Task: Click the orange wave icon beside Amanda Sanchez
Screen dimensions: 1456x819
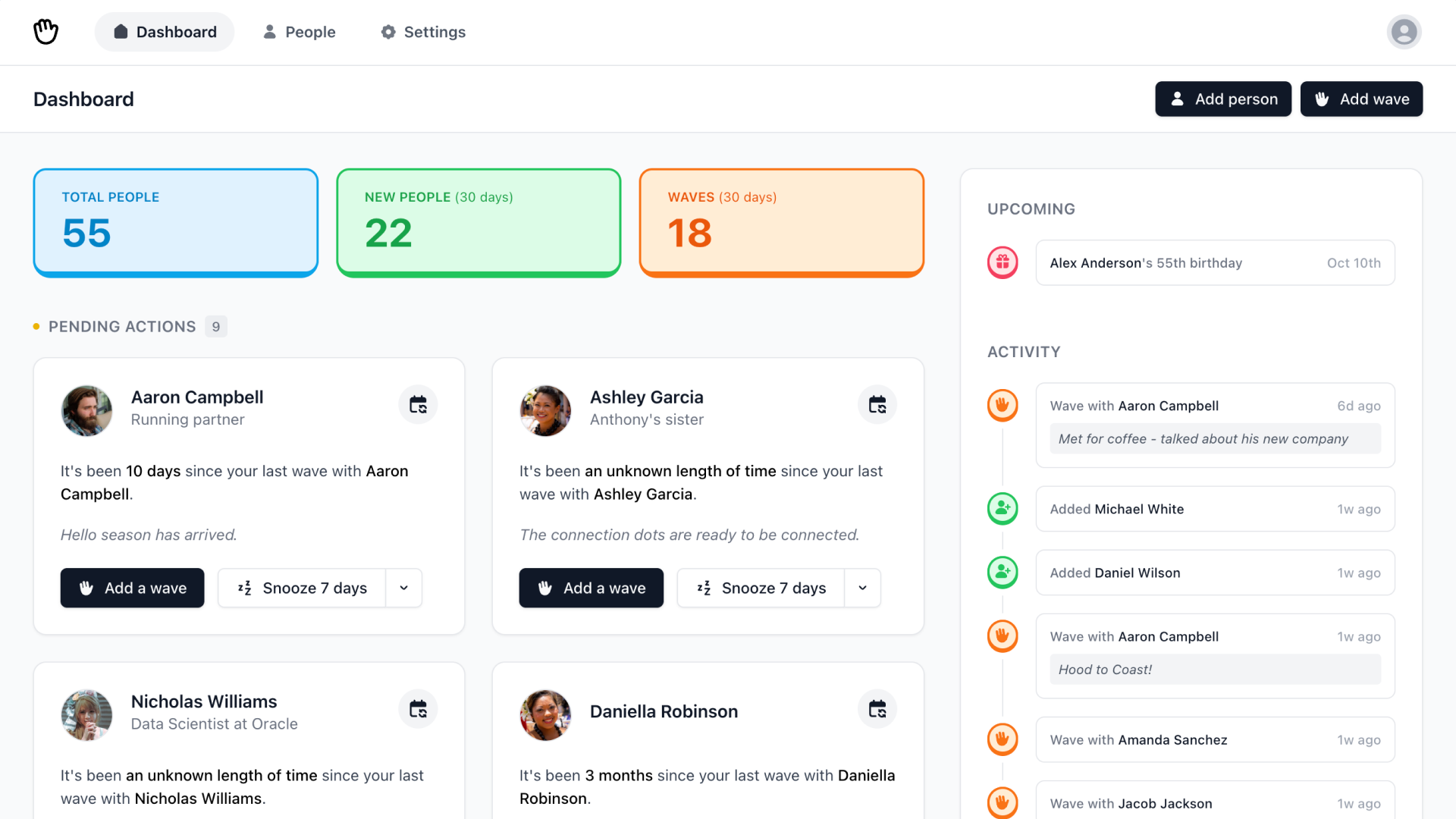Action: (x=1003, y=739)
